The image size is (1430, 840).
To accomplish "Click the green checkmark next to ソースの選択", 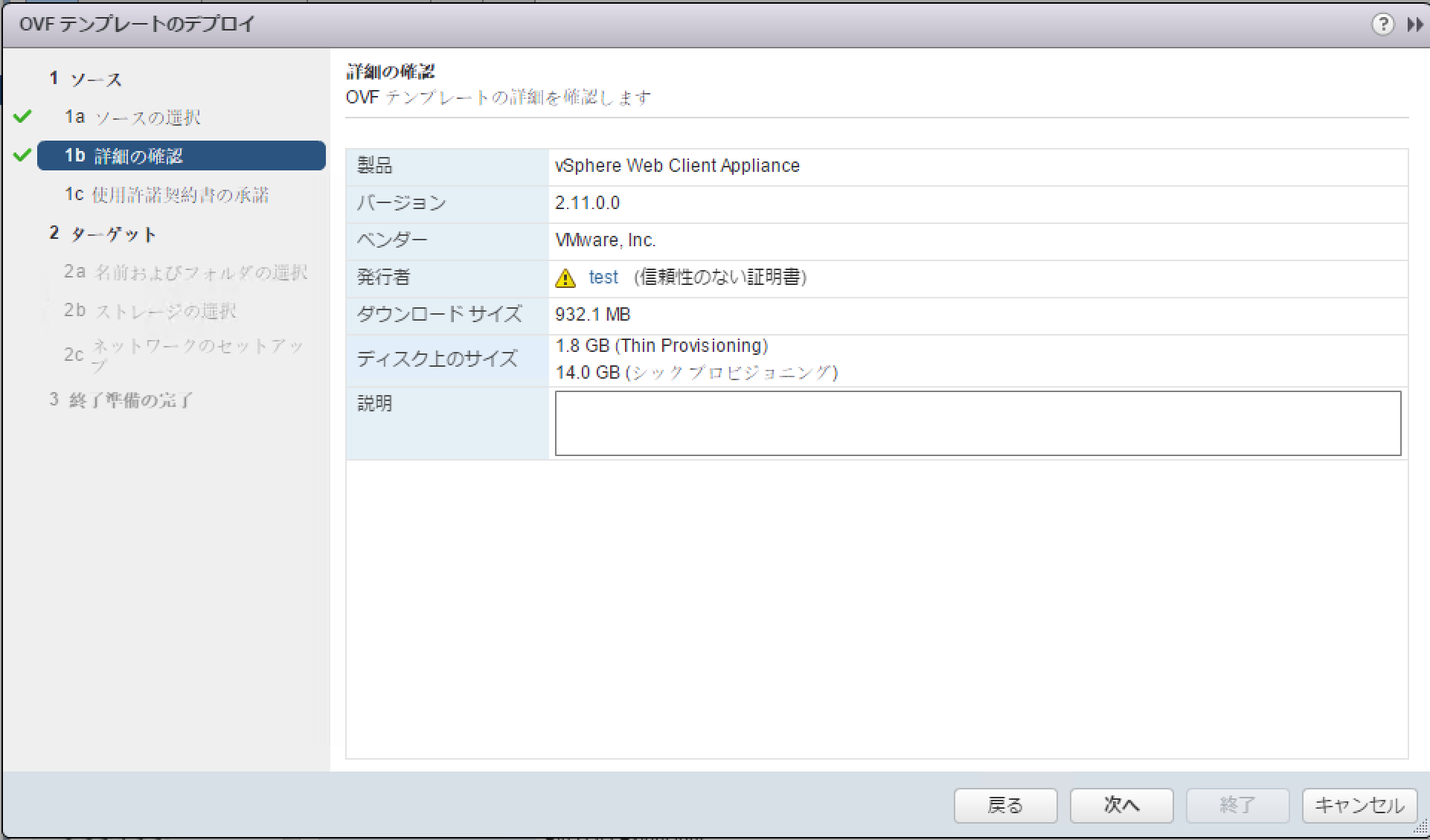I will 22,116.
